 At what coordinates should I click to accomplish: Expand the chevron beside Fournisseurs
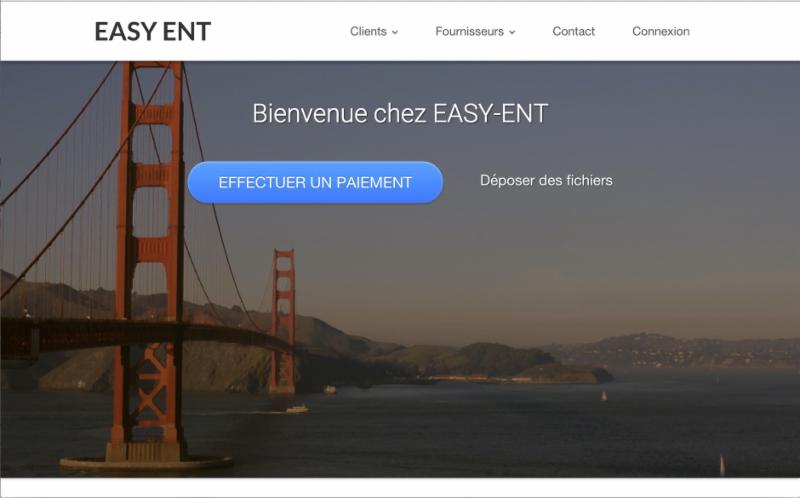512,32
